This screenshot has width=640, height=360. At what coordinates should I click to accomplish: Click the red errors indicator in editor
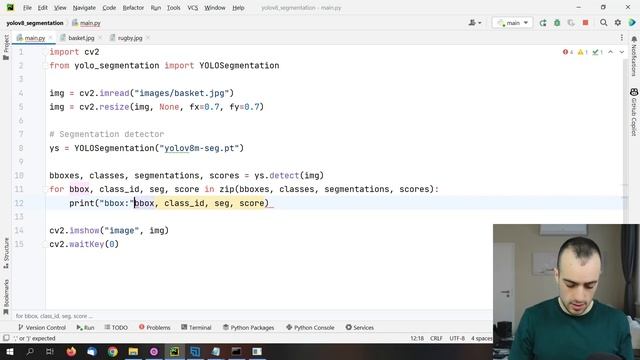(568, 52)
